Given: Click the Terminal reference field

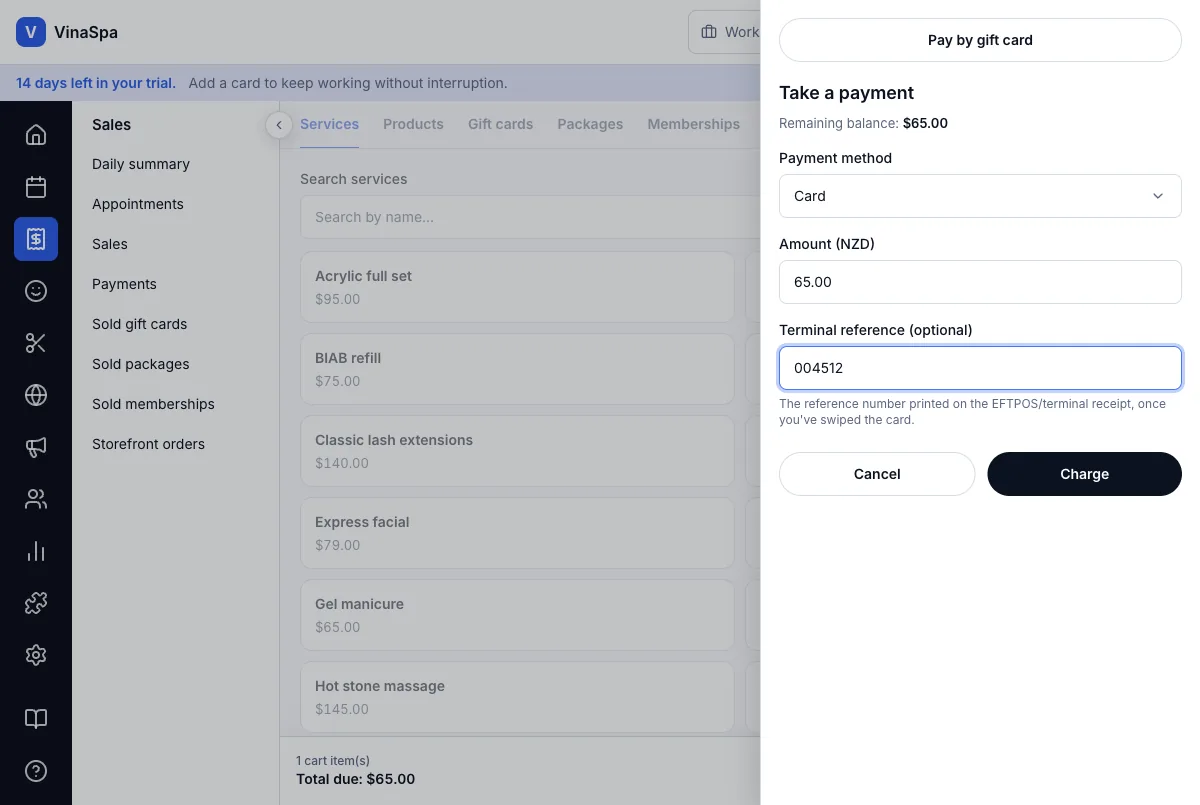Looking at the screenshot, I should pos(980,368).
